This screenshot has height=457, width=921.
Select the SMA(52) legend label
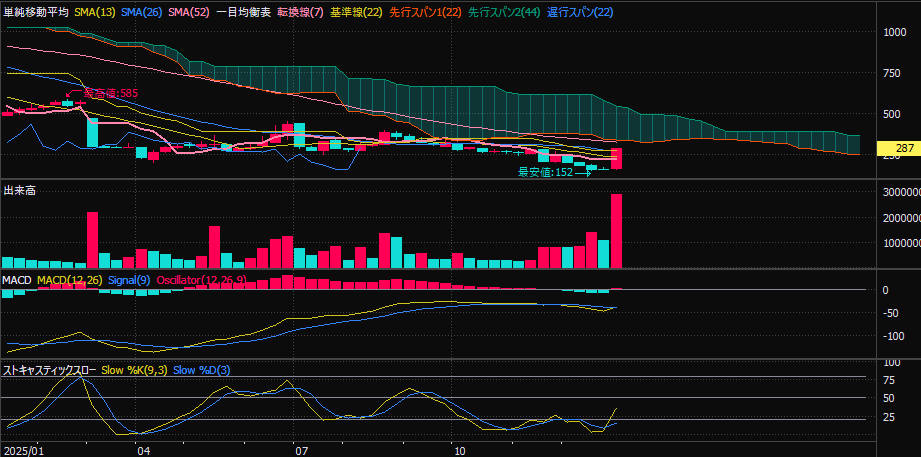coord(189,12)
